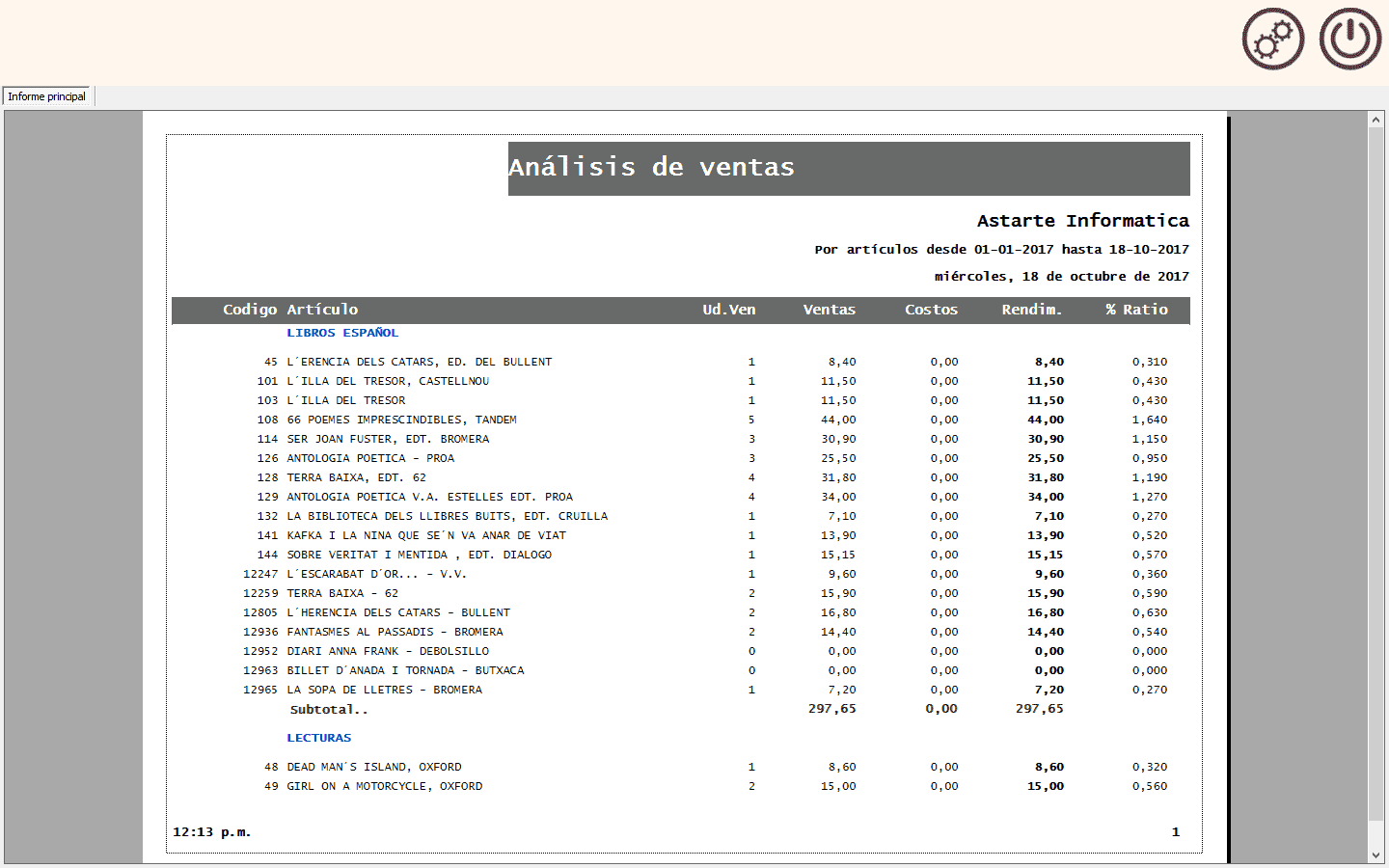Click the Ud.Ven column header
1389x868 pixels.
[x=728, y=310]
